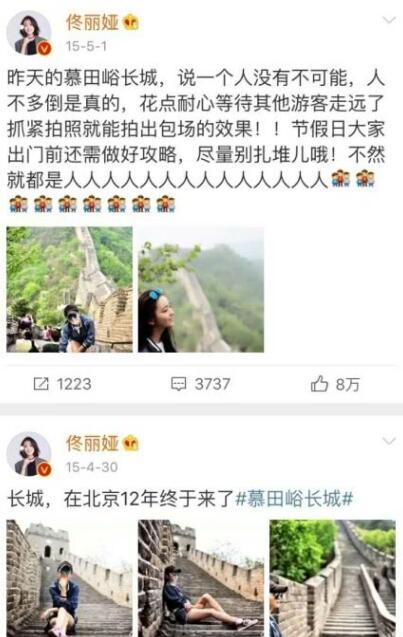The width and height of the screenshot is (403, 637).
Task: View crouching photo on Great Wall thumbnail
Action: click(69, 289)
